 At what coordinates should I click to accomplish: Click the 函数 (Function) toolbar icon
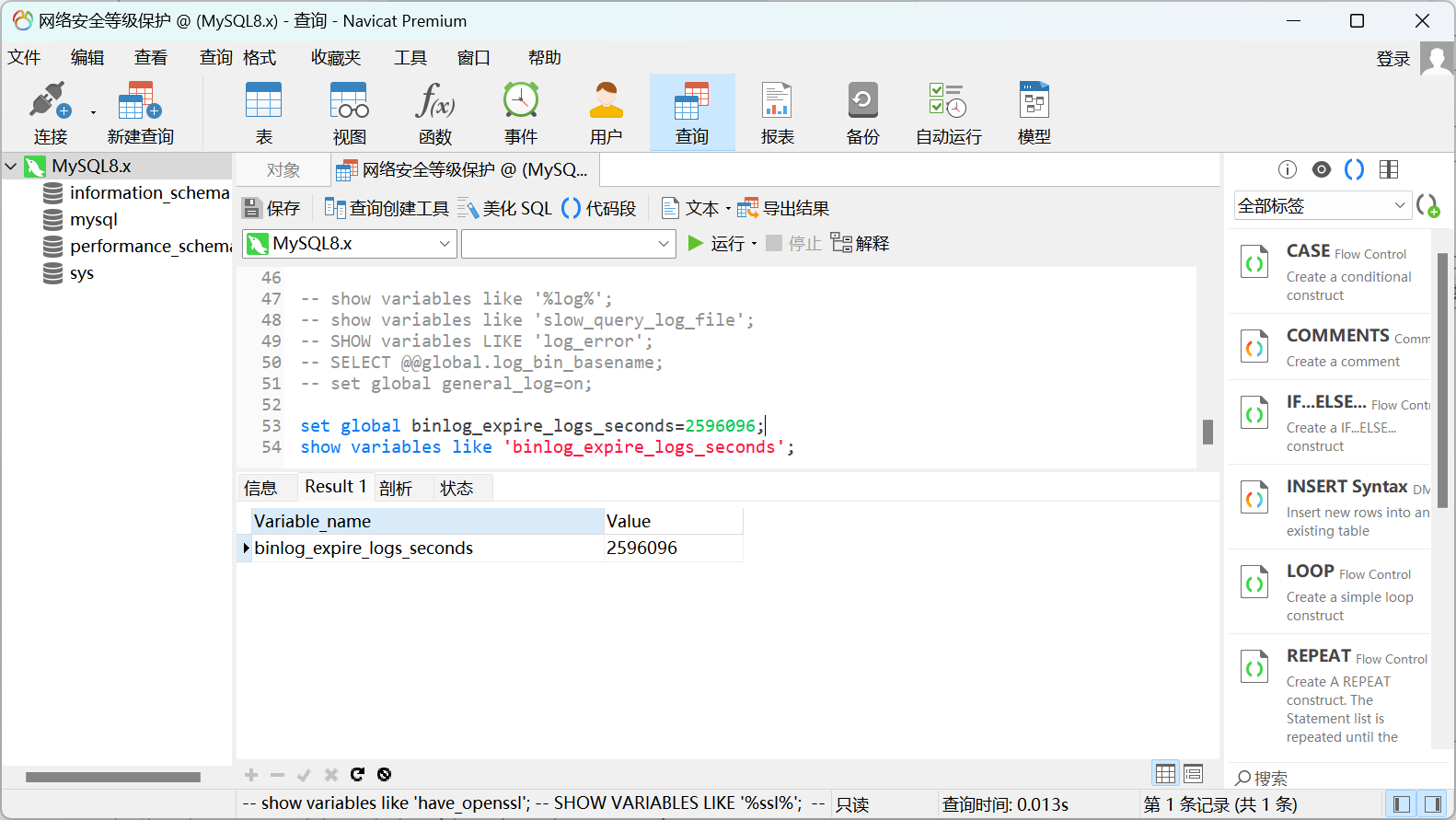434,112
